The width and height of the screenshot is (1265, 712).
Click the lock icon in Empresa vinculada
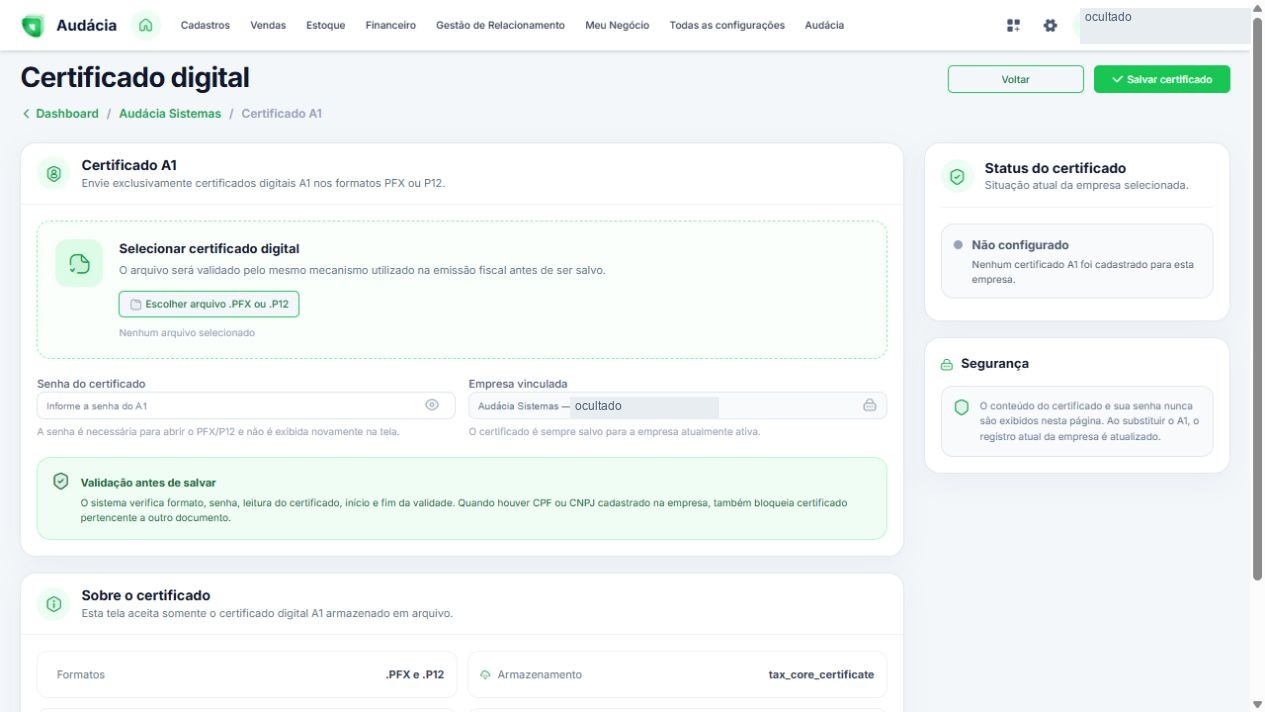[x=869, y=405]
